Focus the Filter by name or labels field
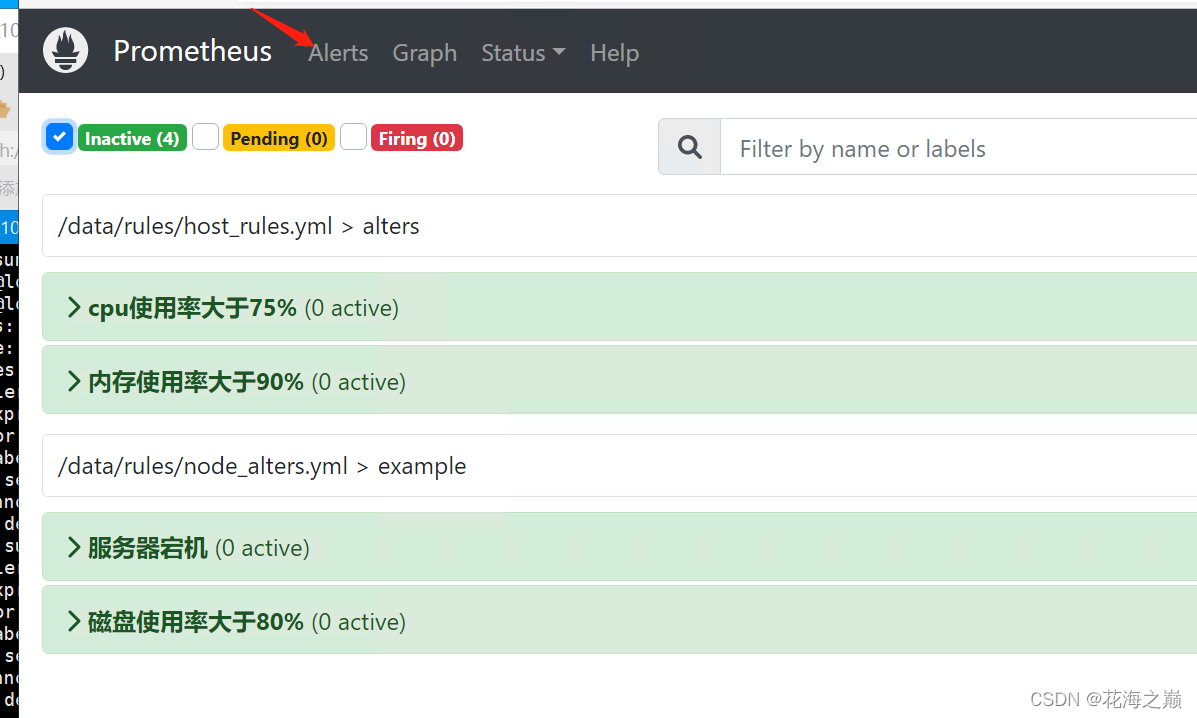 click(959, 146)
